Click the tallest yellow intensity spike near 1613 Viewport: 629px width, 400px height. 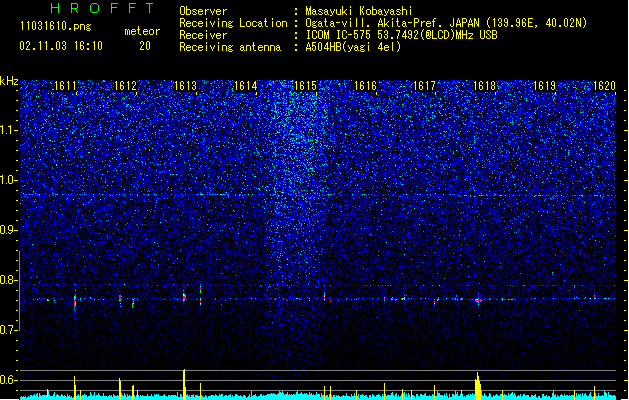tap(184, 384)
